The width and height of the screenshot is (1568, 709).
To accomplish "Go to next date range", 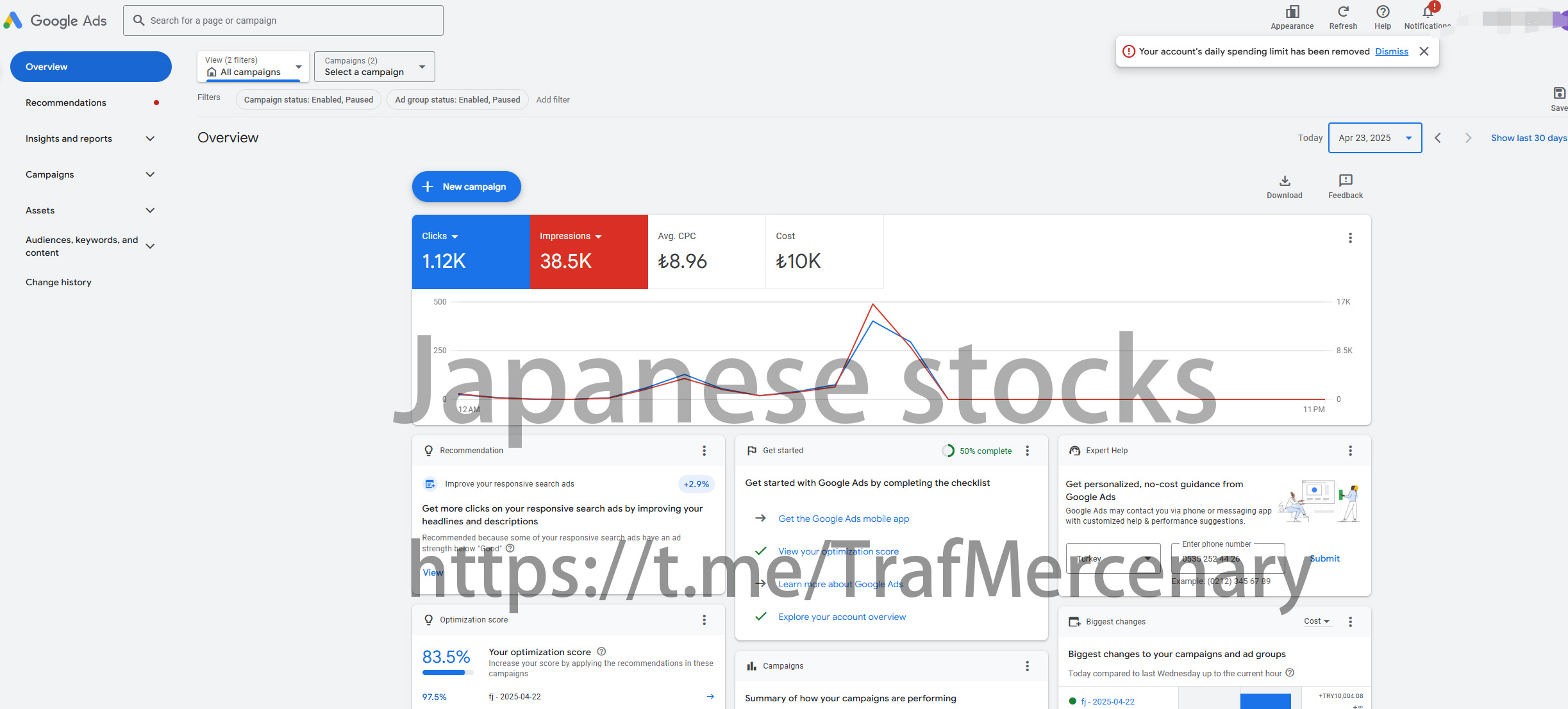I will [1468, 138].
